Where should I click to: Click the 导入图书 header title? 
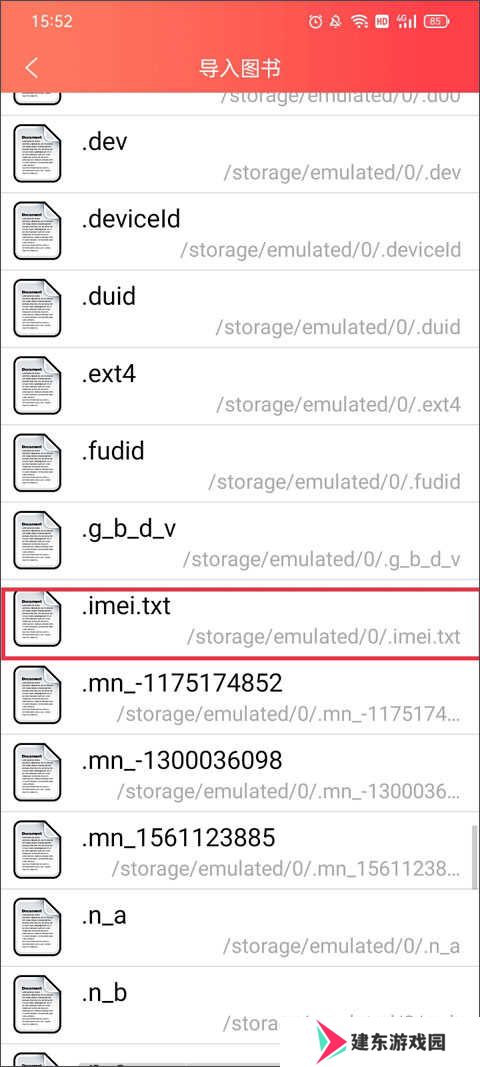tap(240, 68)
